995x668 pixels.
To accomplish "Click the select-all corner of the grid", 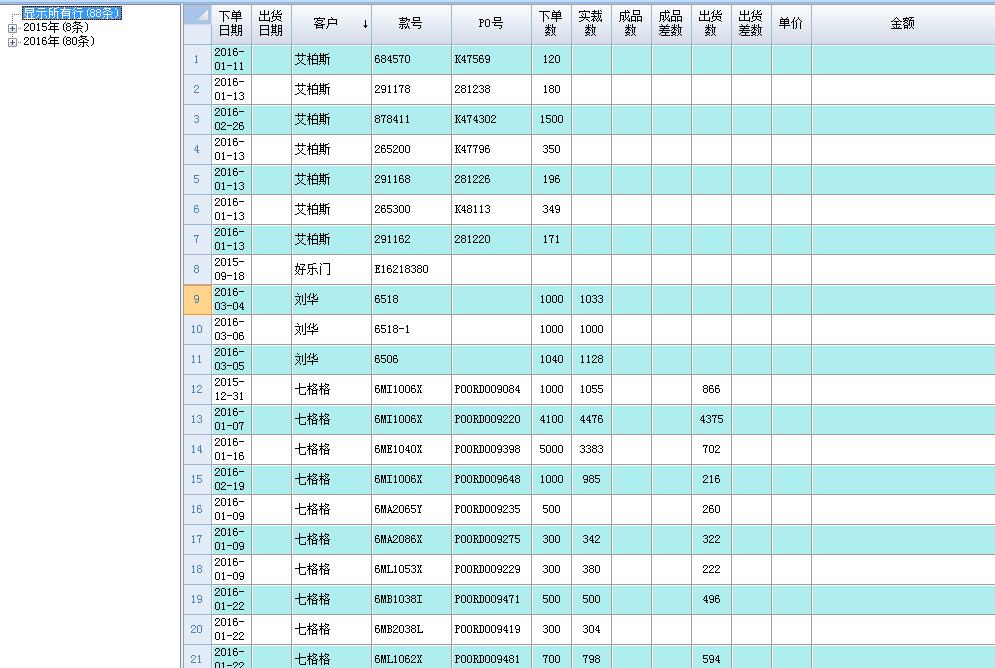I will (x=197, y=24).
